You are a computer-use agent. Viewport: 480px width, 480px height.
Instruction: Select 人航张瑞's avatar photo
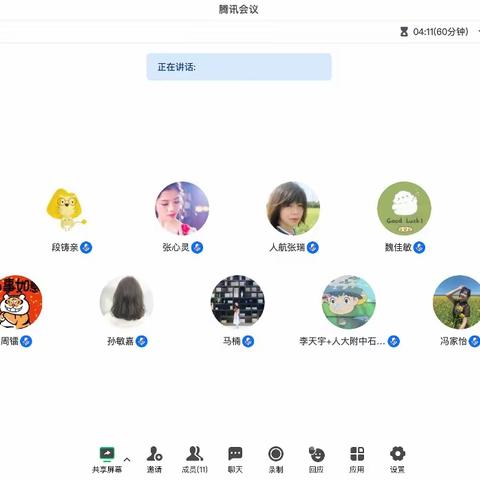coord(293,209)
